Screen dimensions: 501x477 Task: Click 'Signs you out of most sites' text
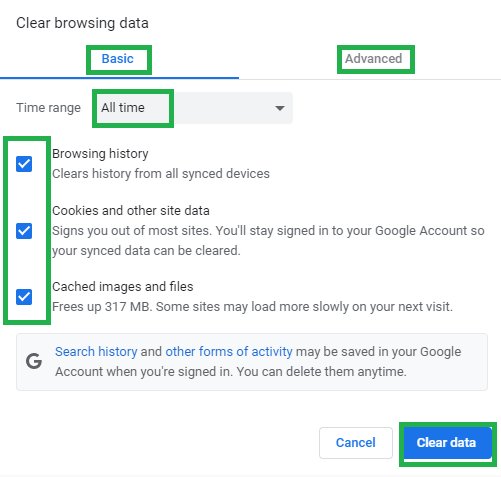click(x=268, y=241)
